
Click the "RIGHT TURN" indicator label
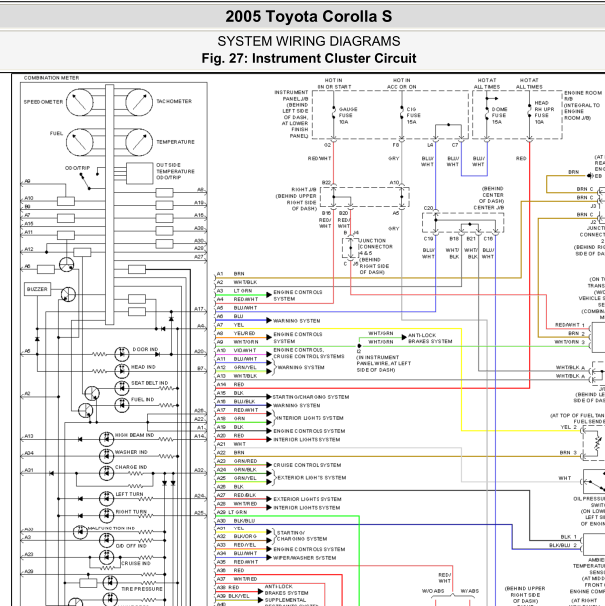point(131,512)
